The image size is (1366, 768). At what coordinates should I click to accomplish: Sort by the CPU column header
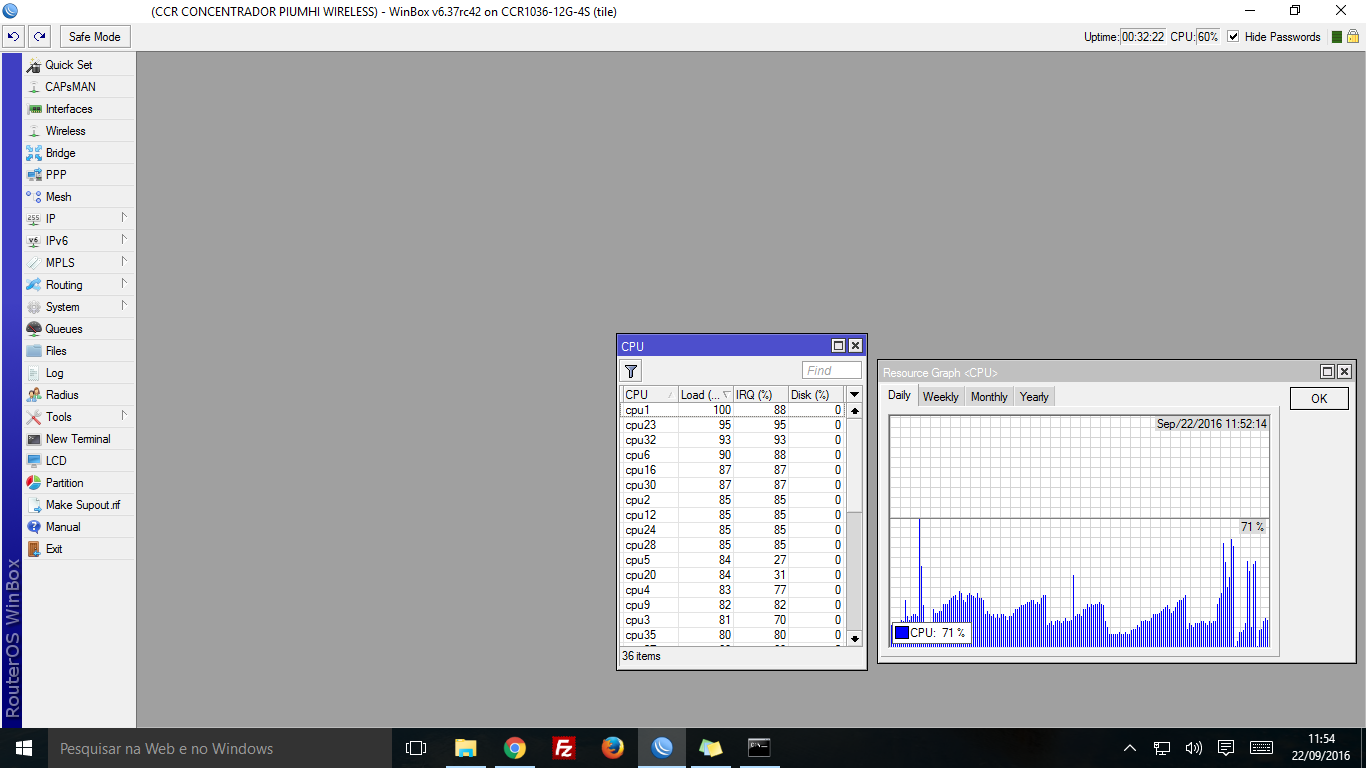coord(649,395)
